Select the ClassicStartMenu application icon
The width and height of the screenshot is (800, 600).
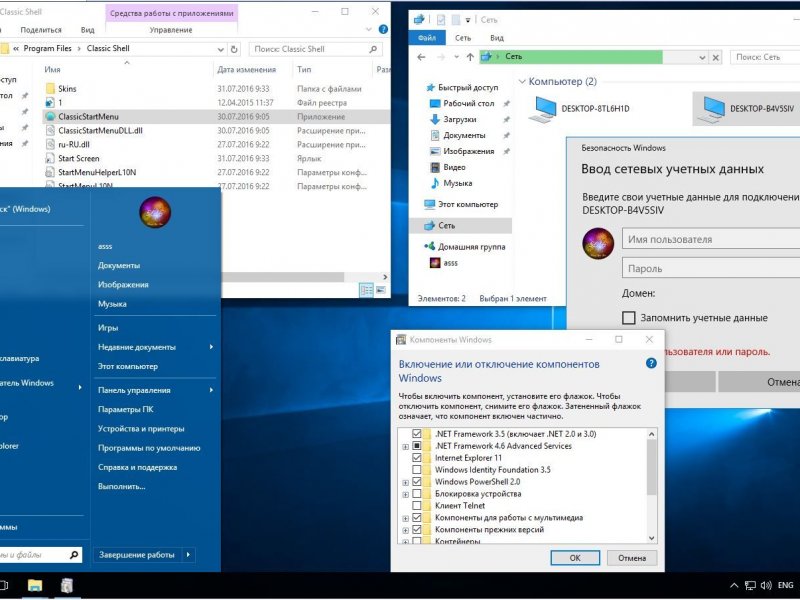coord(50,116)
